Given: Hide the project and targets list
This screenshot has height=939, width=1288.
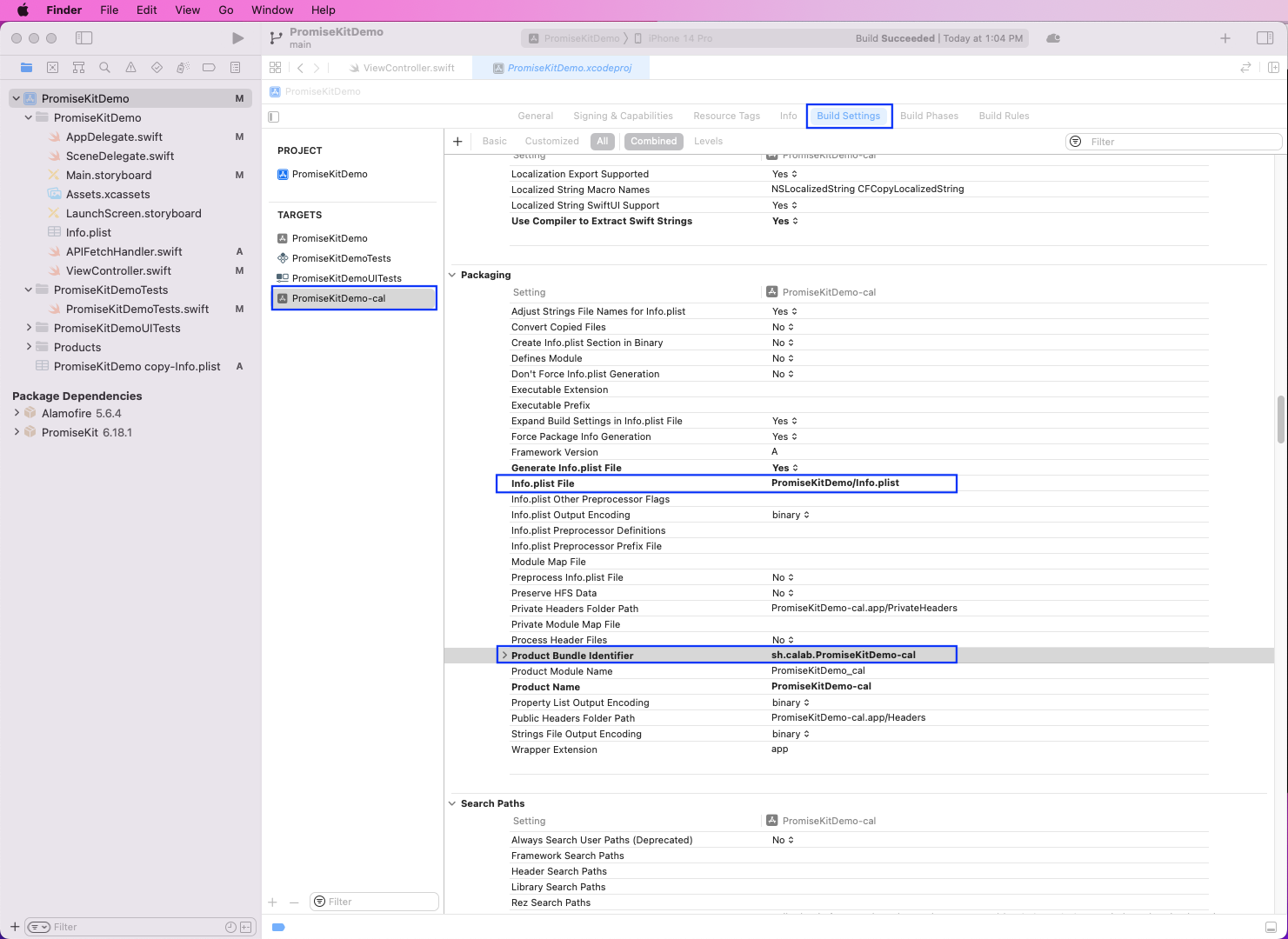Looking at the screenshot, I should pos(274,117).
